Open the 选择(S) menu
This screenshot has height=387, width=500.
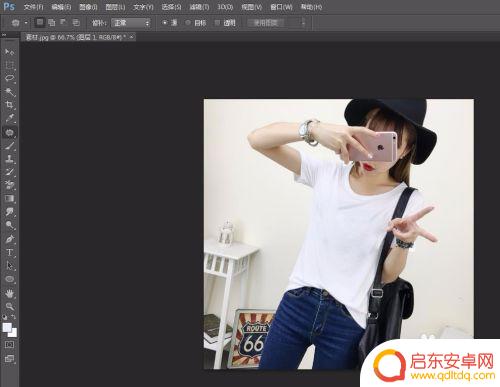[171, 7]
